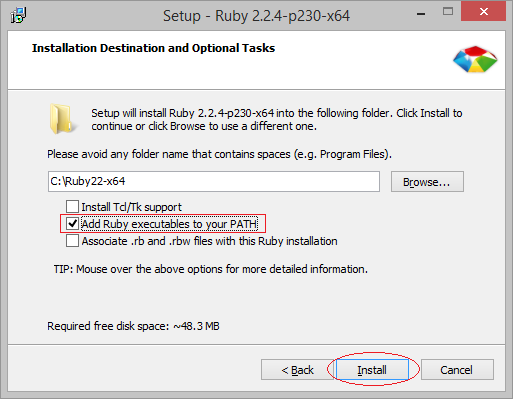Image resolution: width=513 pixels, height=399 pixels.
Task: Click the Add Ruby executables to your PATH label
Action: tap(170, 224)
